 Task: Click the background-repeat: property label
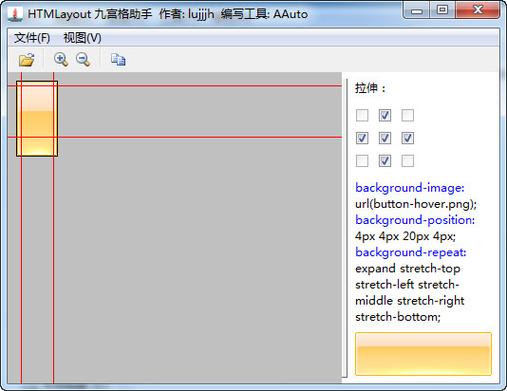(x=411, y=252)
